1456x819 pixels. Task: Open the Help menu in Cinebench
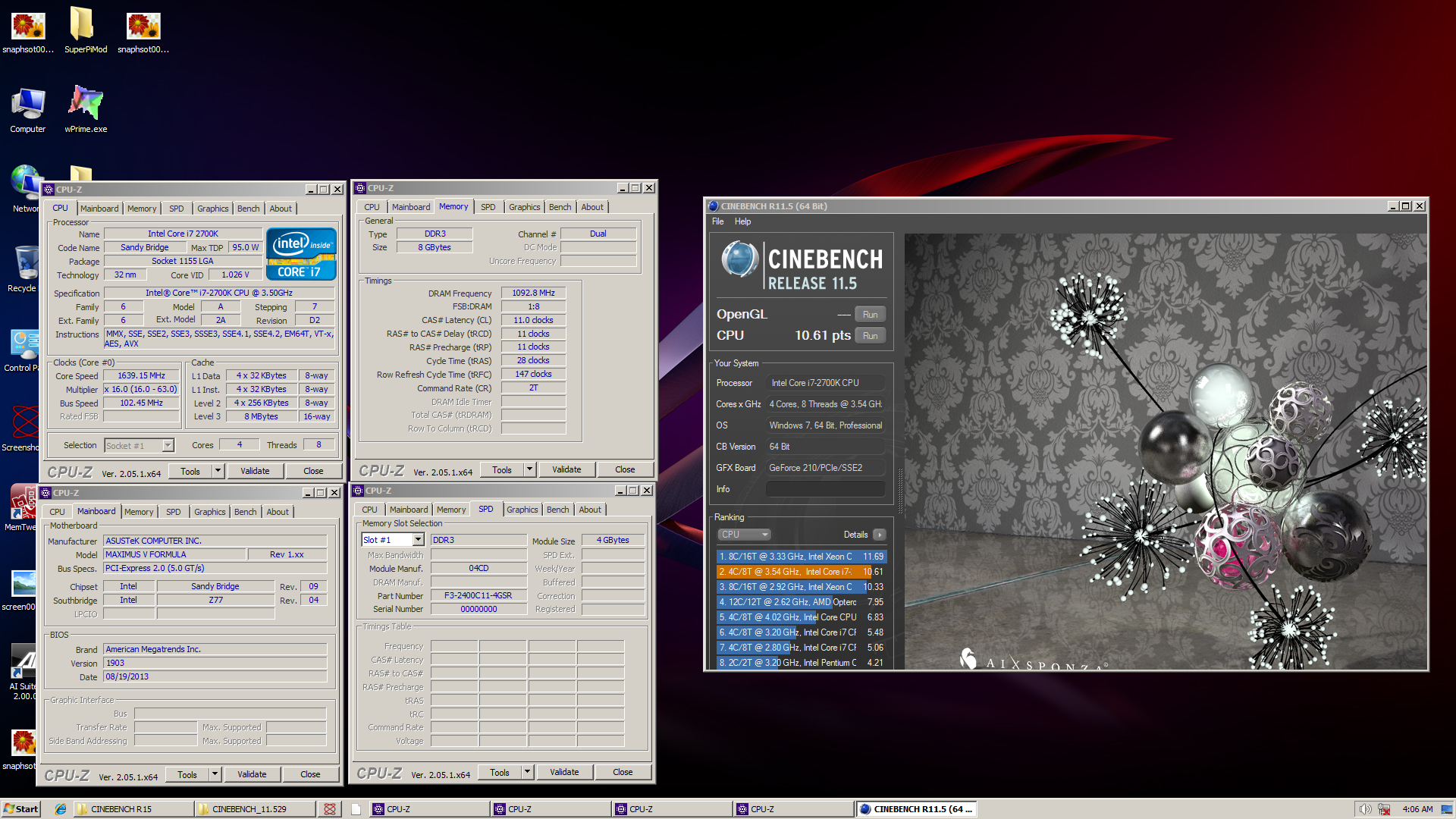click(742, 221)
